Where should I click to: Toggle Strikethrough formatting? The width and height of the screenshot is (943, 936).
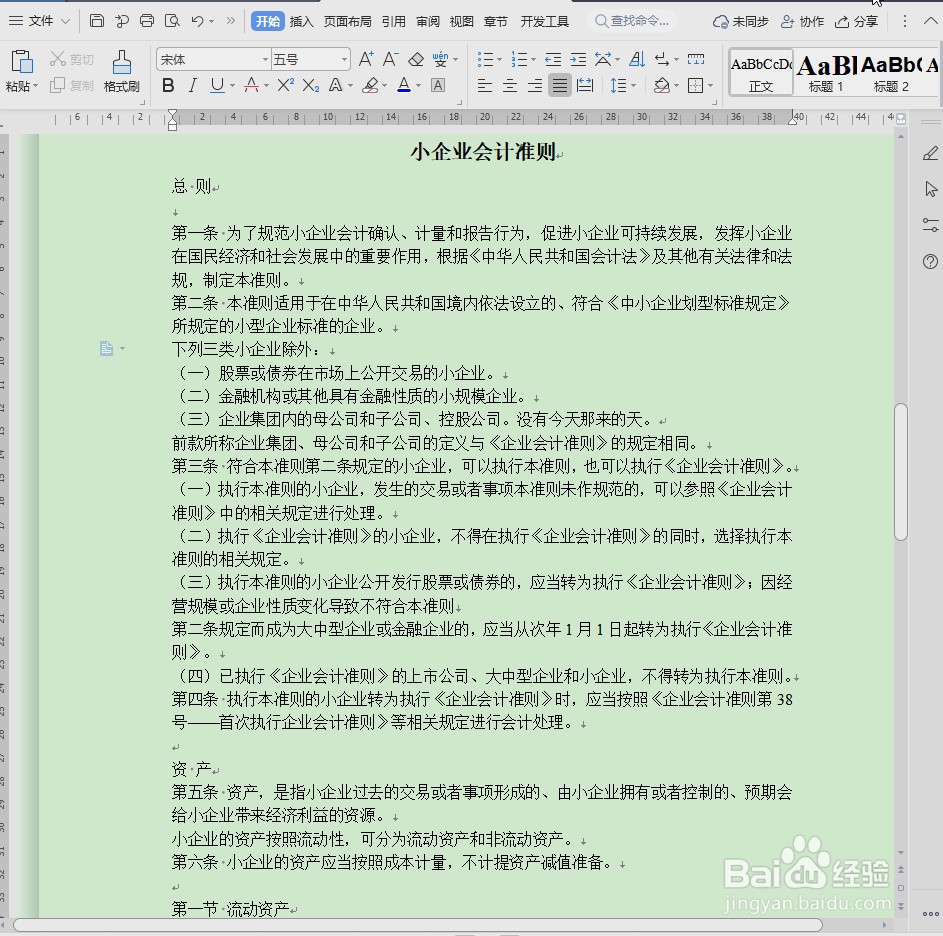pyautogui.click(x=251, y=85)
